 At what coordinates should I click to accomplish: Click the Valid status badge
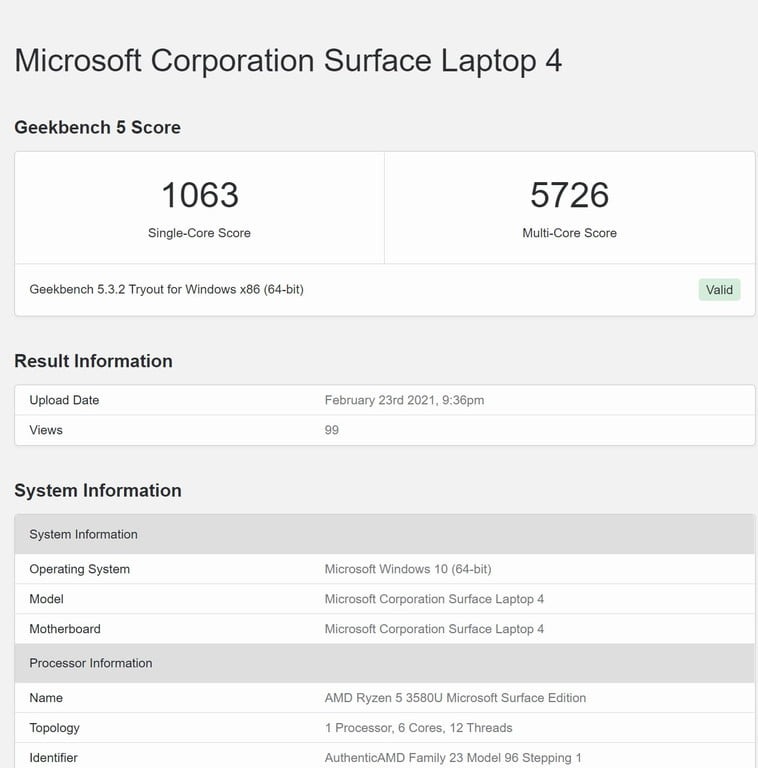(719, 290)
